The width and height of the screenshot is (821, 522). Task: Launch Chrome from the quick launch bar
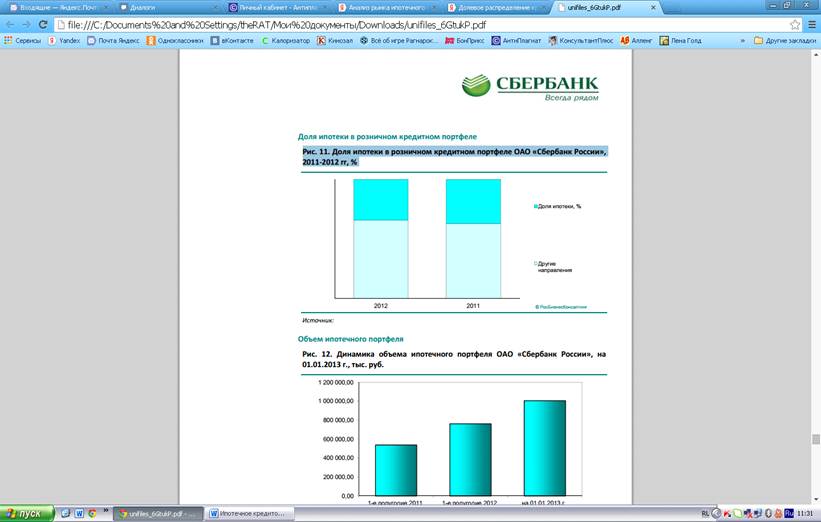(92, 513)
